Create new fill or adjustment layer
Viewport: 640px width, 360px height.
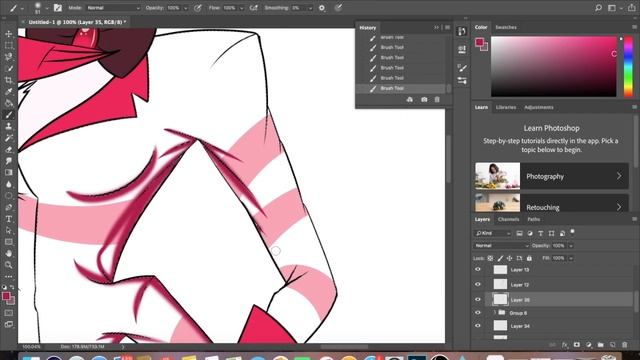[x=589, y=345]
